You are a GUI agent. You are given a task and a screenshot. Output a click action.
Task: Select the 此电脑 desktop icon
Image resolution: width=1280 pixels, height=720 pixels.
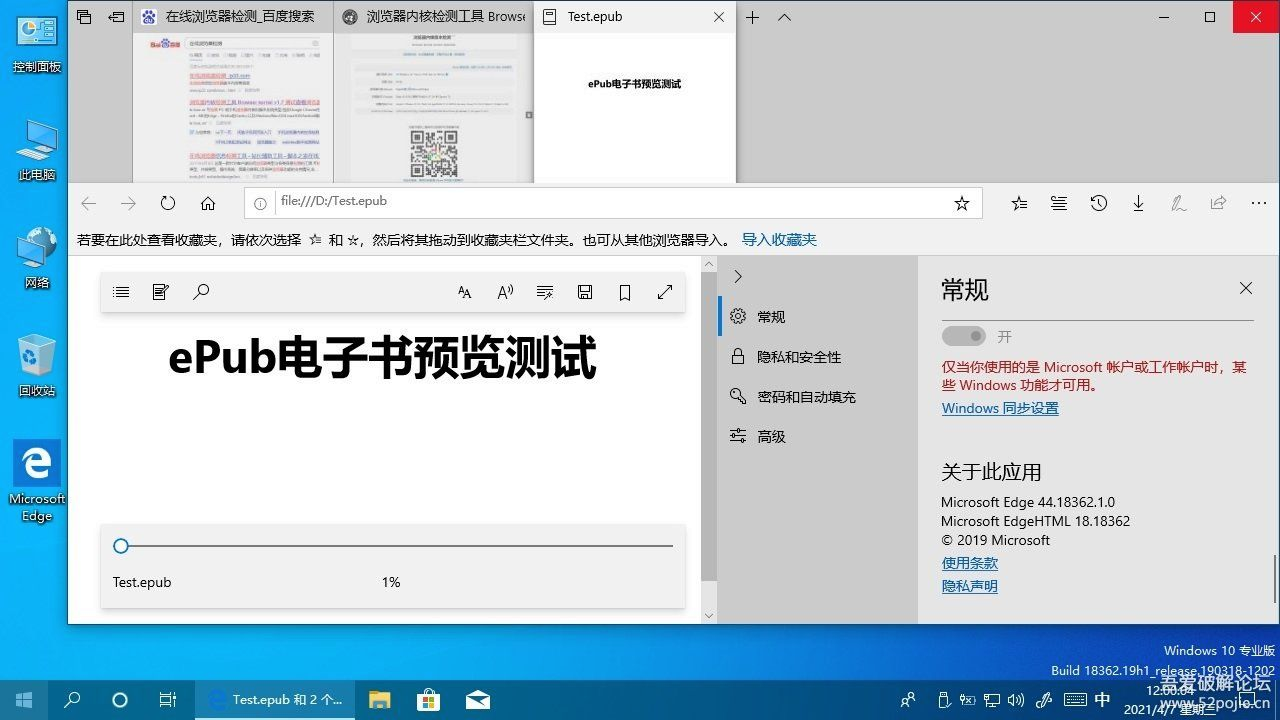pyautogui.click(x=37, y=151)
